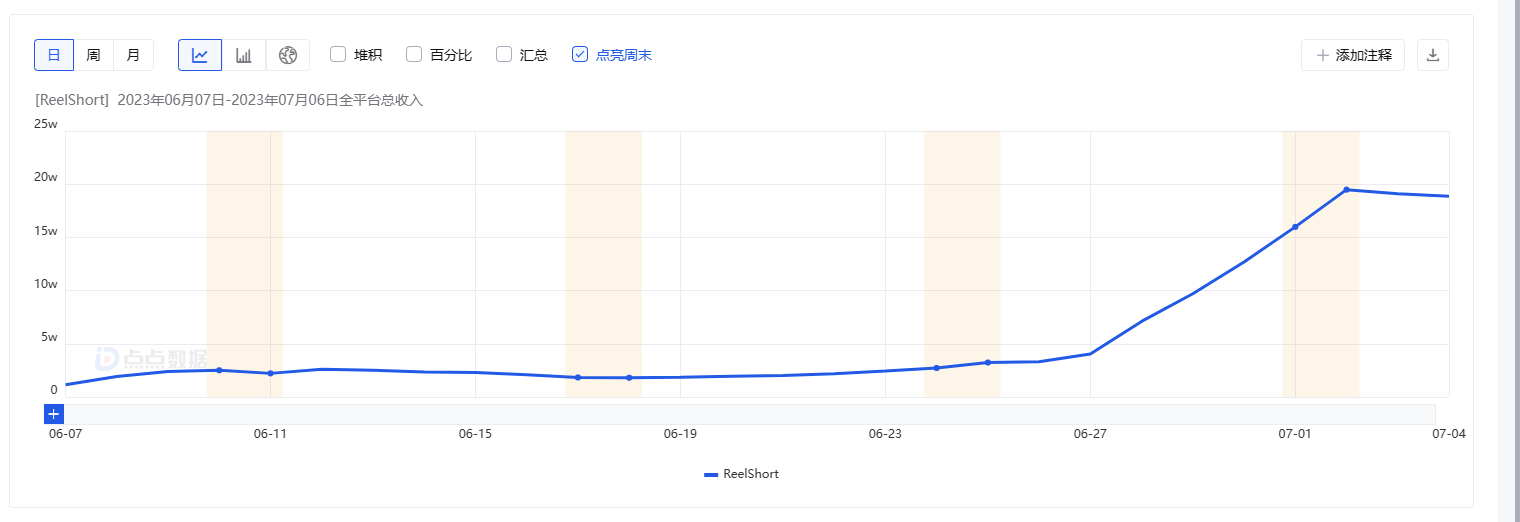Switch to the bar chart view
This screenshot has height=522, width=1520.
(x=244, y=55)
